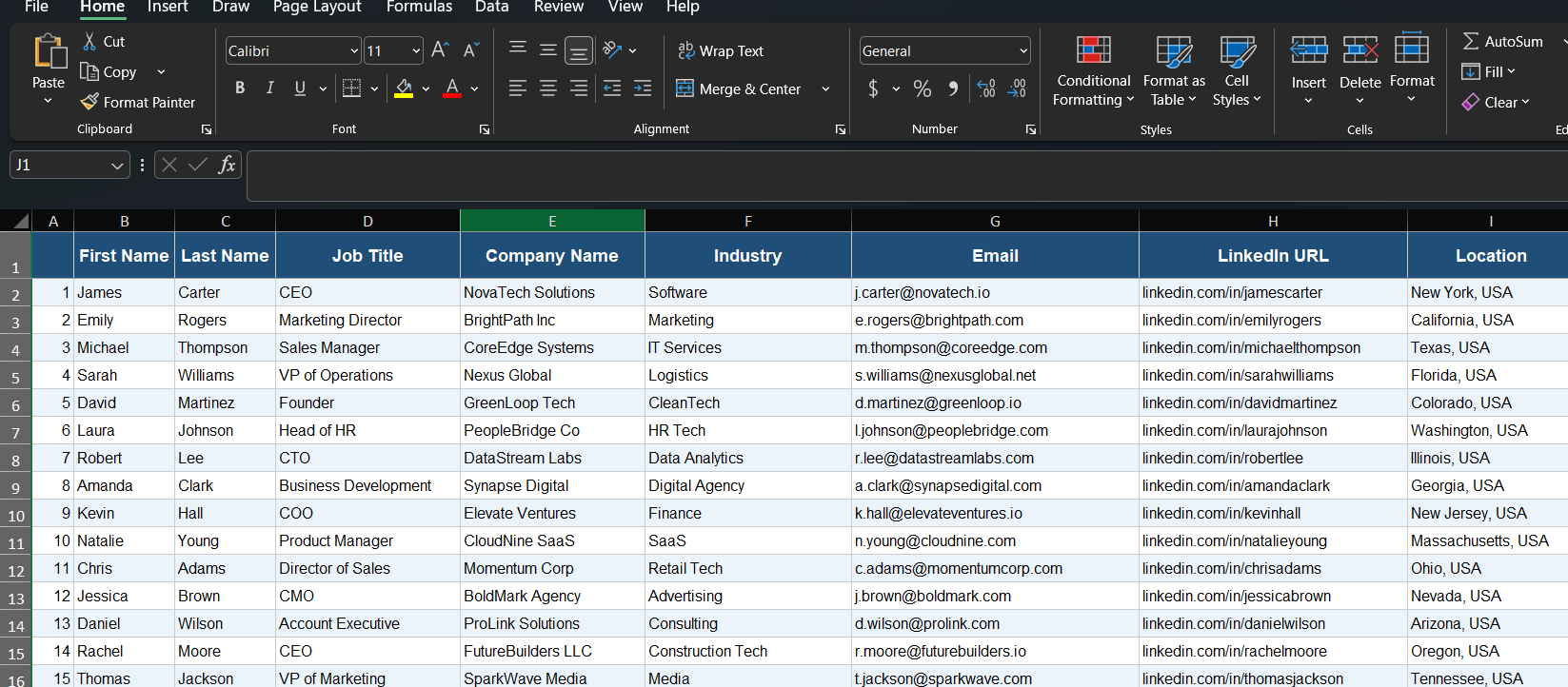The image size is (1568, 687).
Task: Click the Clear button
Action: pos(1496,102)
